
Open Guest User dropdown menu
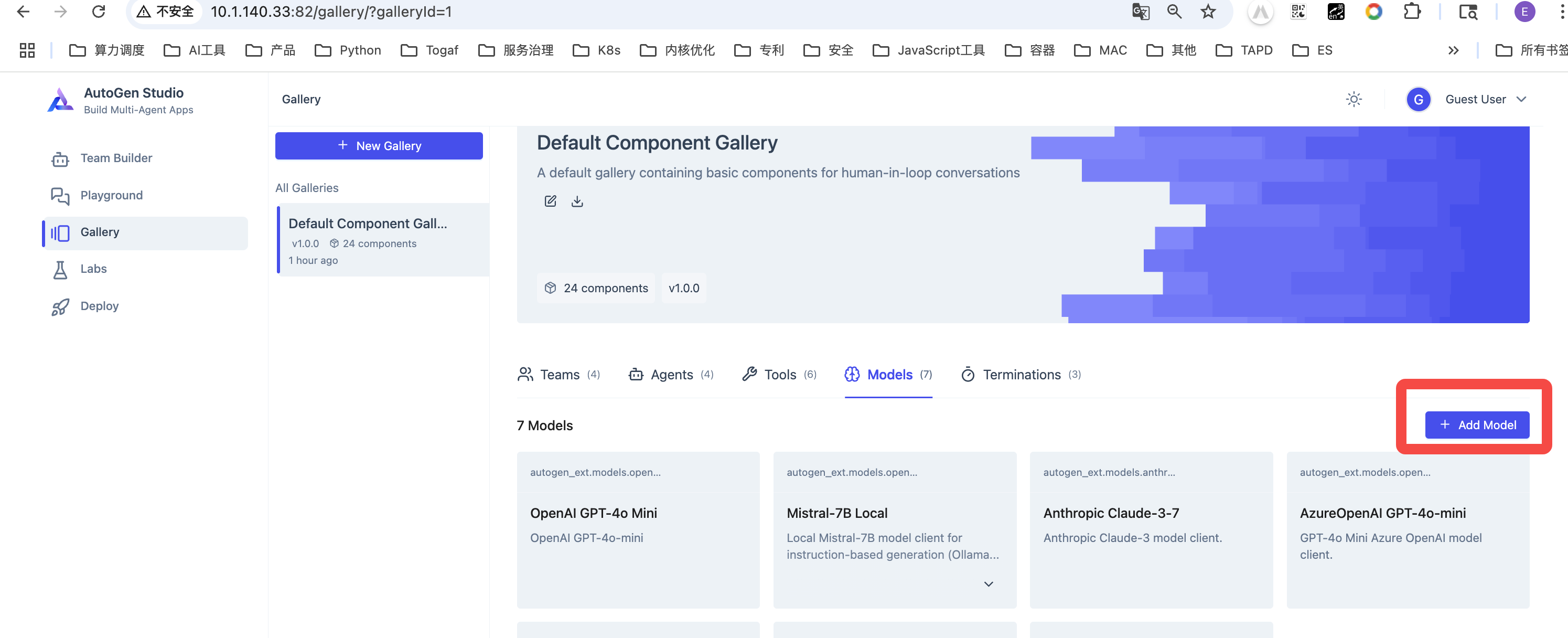pos(1475,99)
